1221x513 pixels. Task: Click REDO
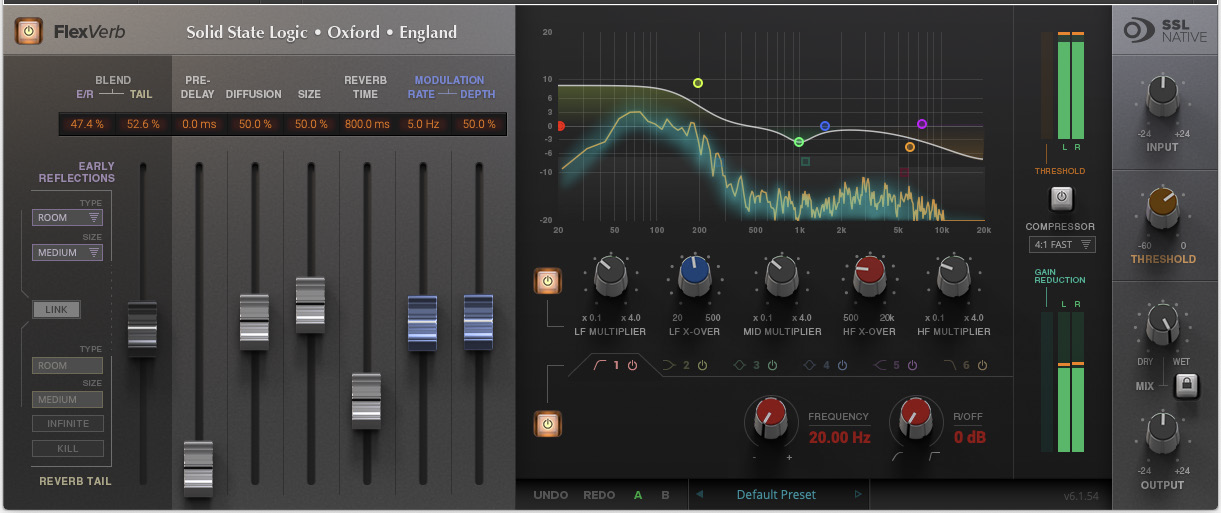[599, 495]
